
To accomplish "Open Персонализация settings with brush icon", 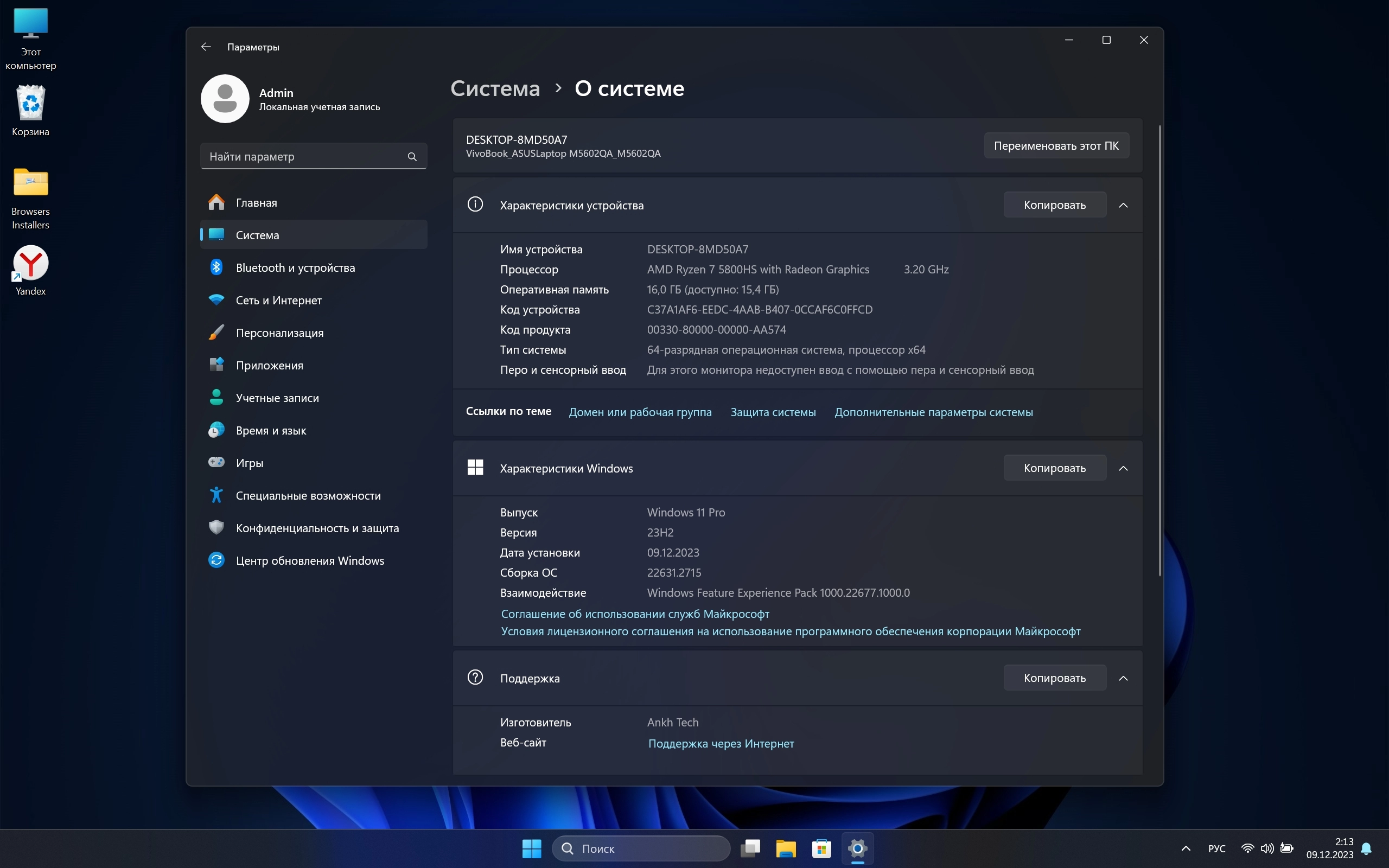I will (279, 333).
